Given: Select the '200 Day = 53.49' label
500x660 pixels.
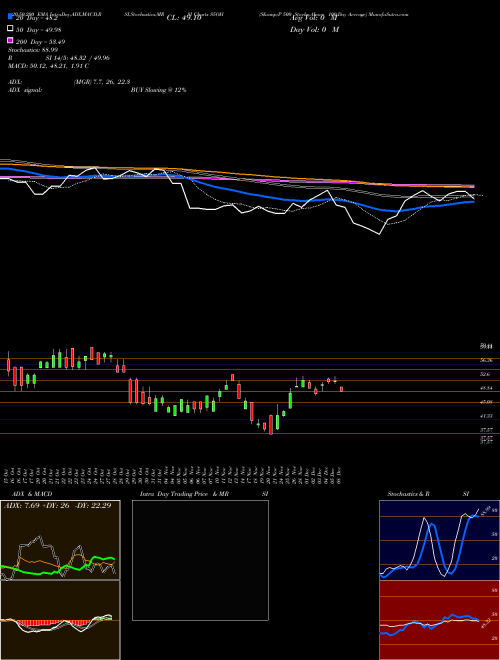Looking at the screenshot, I should (x=40, y=42).
